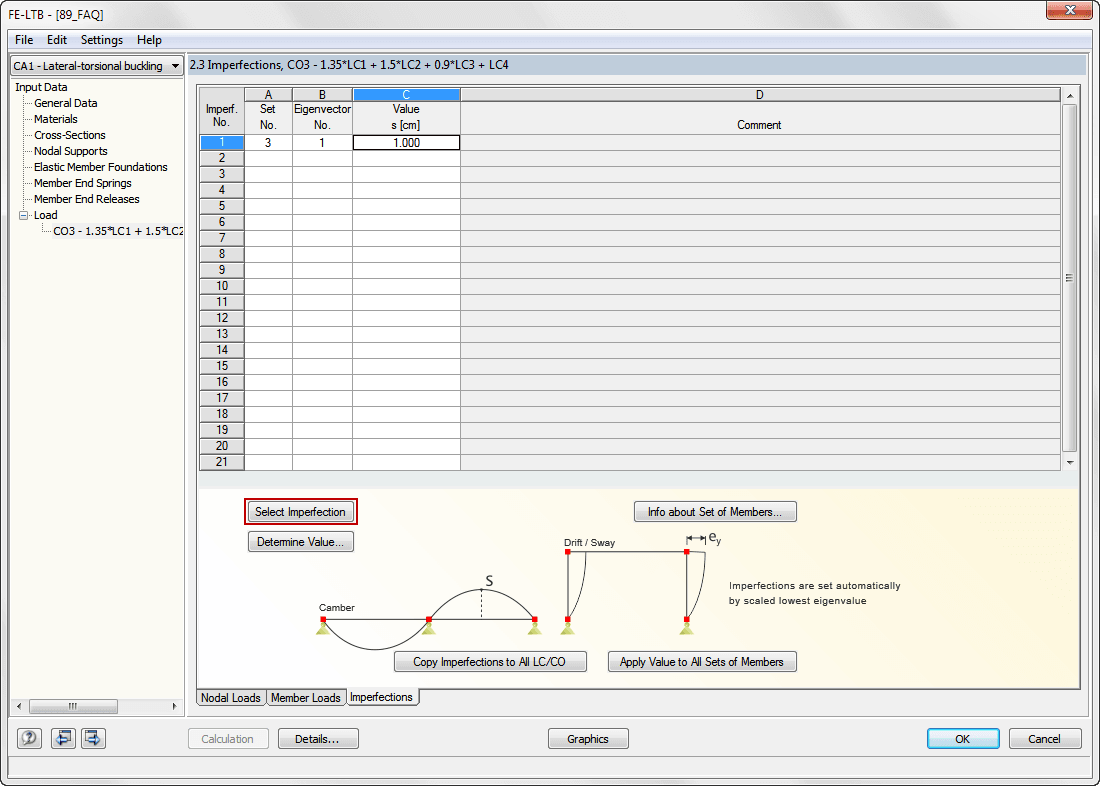Click tree panel horizontal scrollbar thumb
1100x786 pixels.
click(x=73, y=706)
